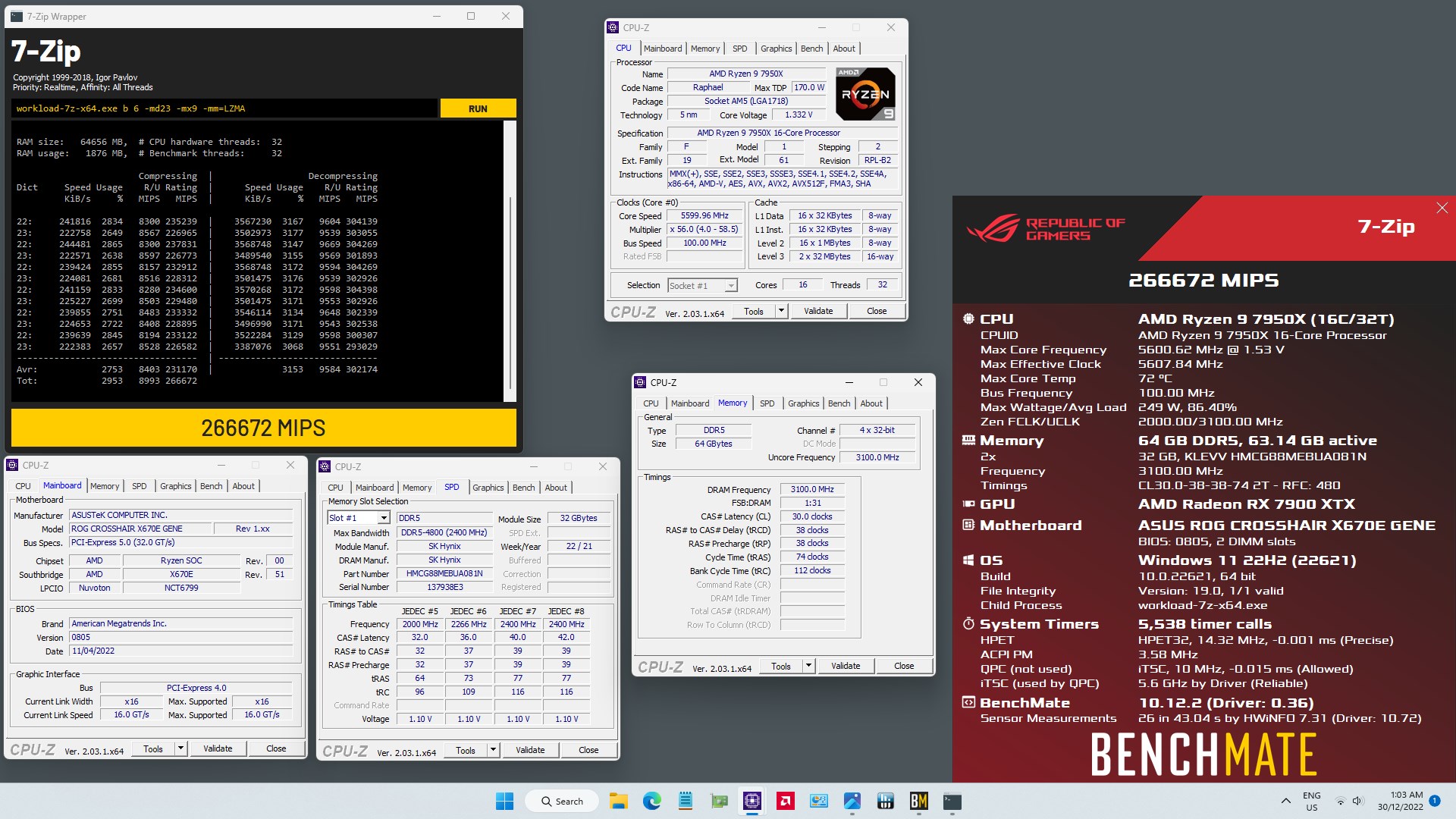This screenshot has width=1456, height=819.
Task: Click the 5599.96 MHz Core Speed value
Action: [704, 215]
